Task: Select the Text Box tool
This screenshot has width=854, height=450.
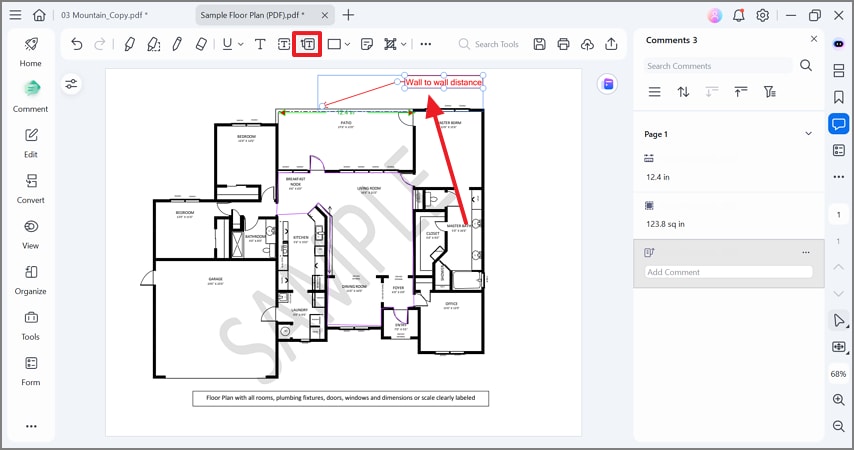Action: point(284,44)
